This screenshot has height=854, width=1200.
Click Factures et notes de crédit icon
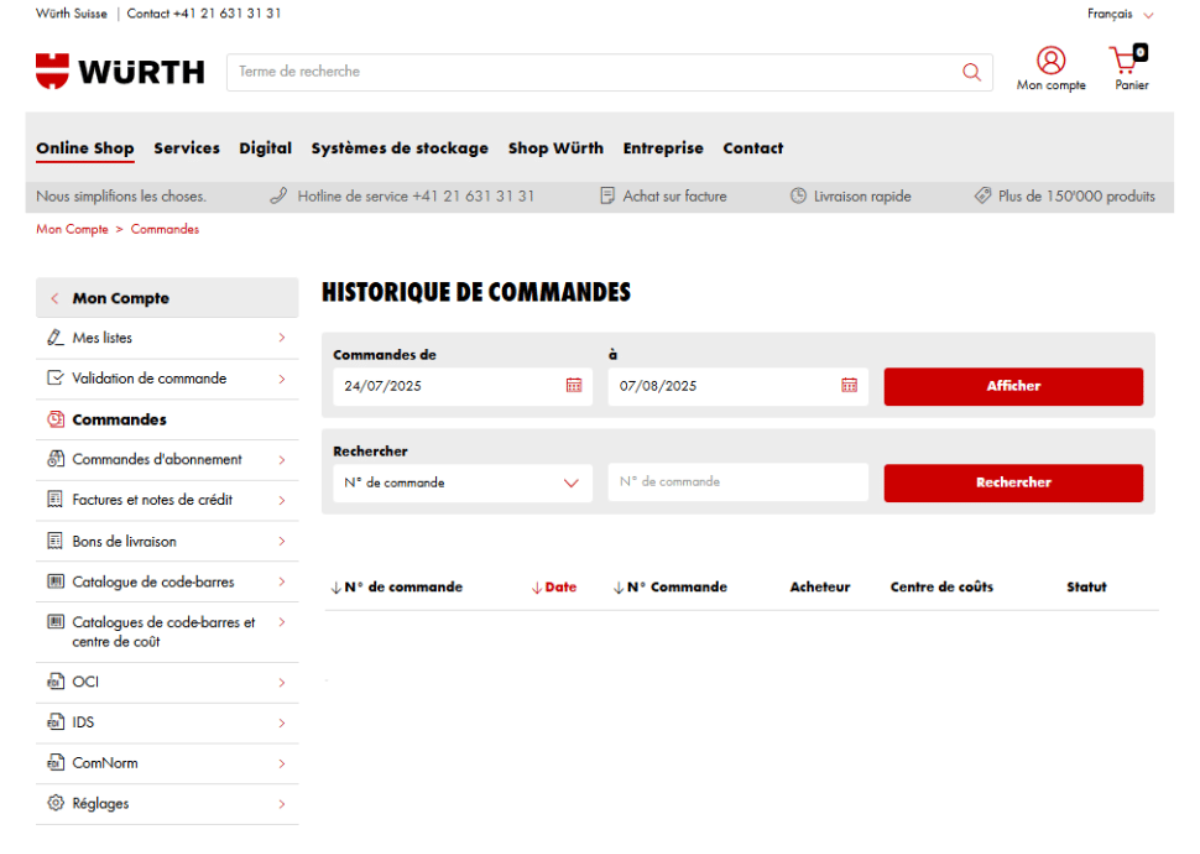pyautogui.click(x=55, y=499)
